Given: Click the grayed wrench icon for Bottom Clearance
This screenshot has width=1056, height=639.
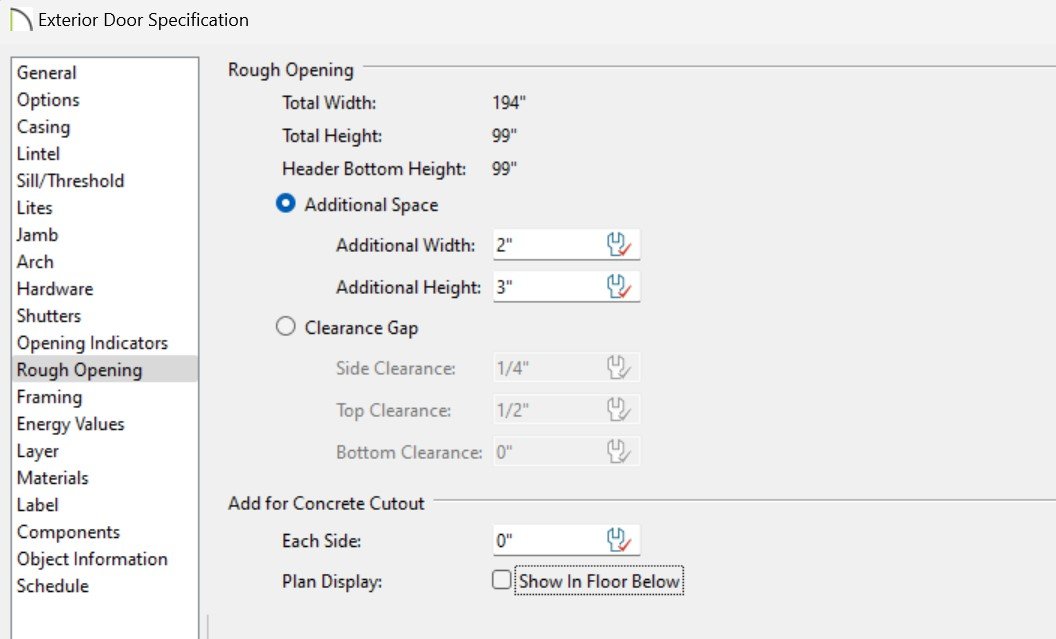Looking at the screenshot, I should [619, 452].
